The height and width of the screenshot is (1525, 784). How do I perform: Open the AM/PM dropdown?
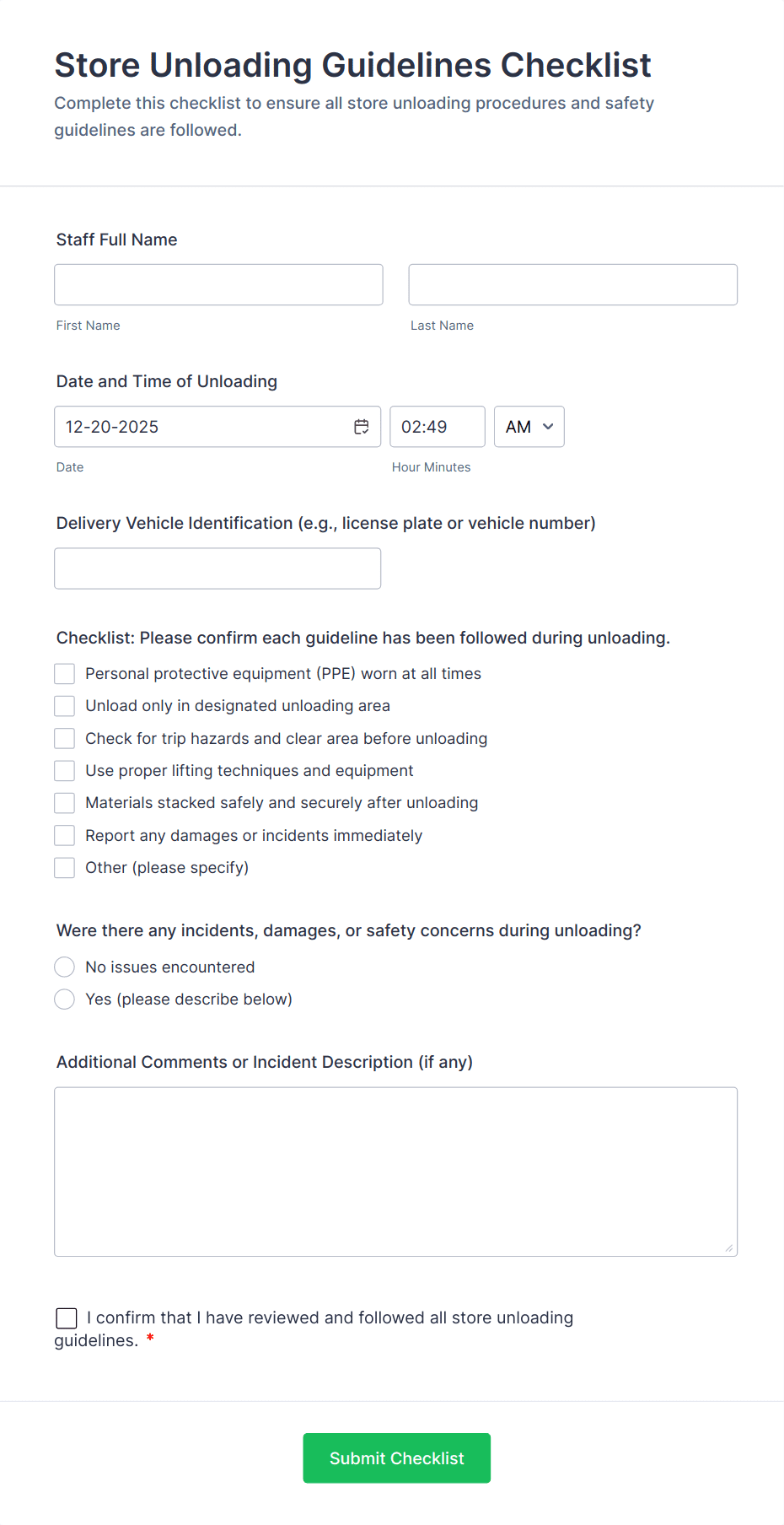[529, 427]
